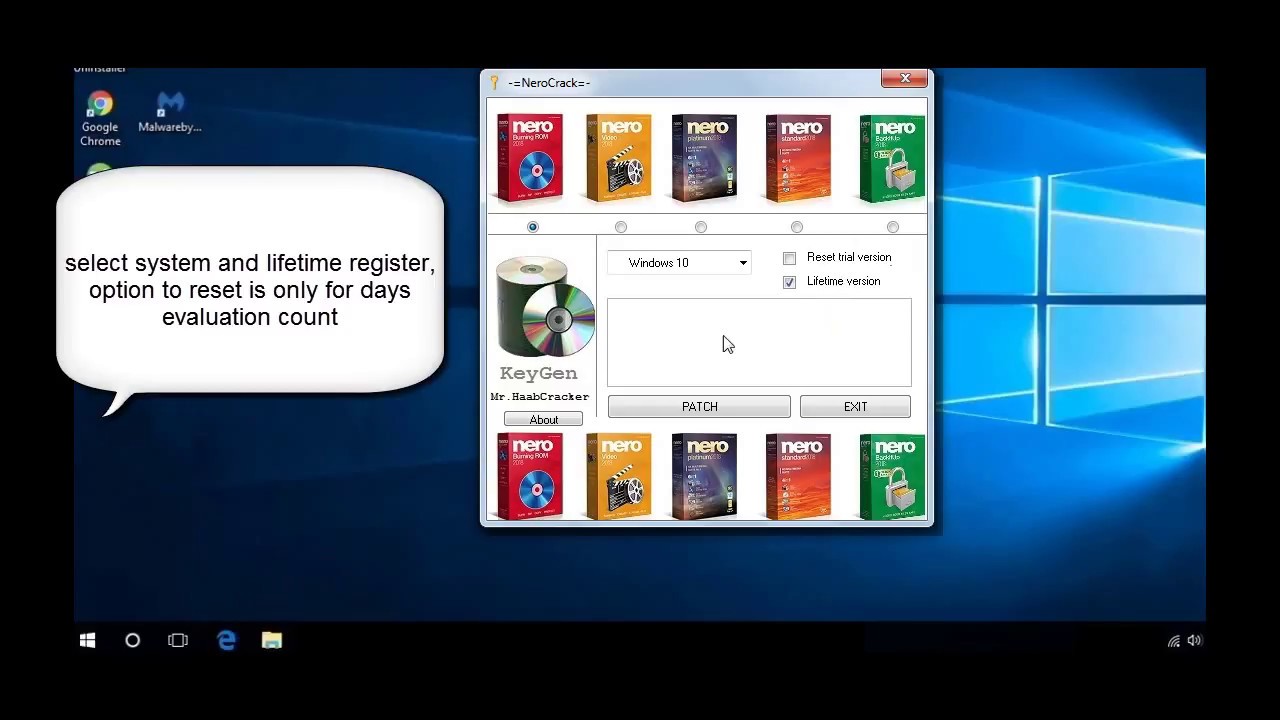Viewport: 1280px width, 720px height.
Task: Launch Microsoft Edge from the taskbar
Action: [x=226, y=641]
